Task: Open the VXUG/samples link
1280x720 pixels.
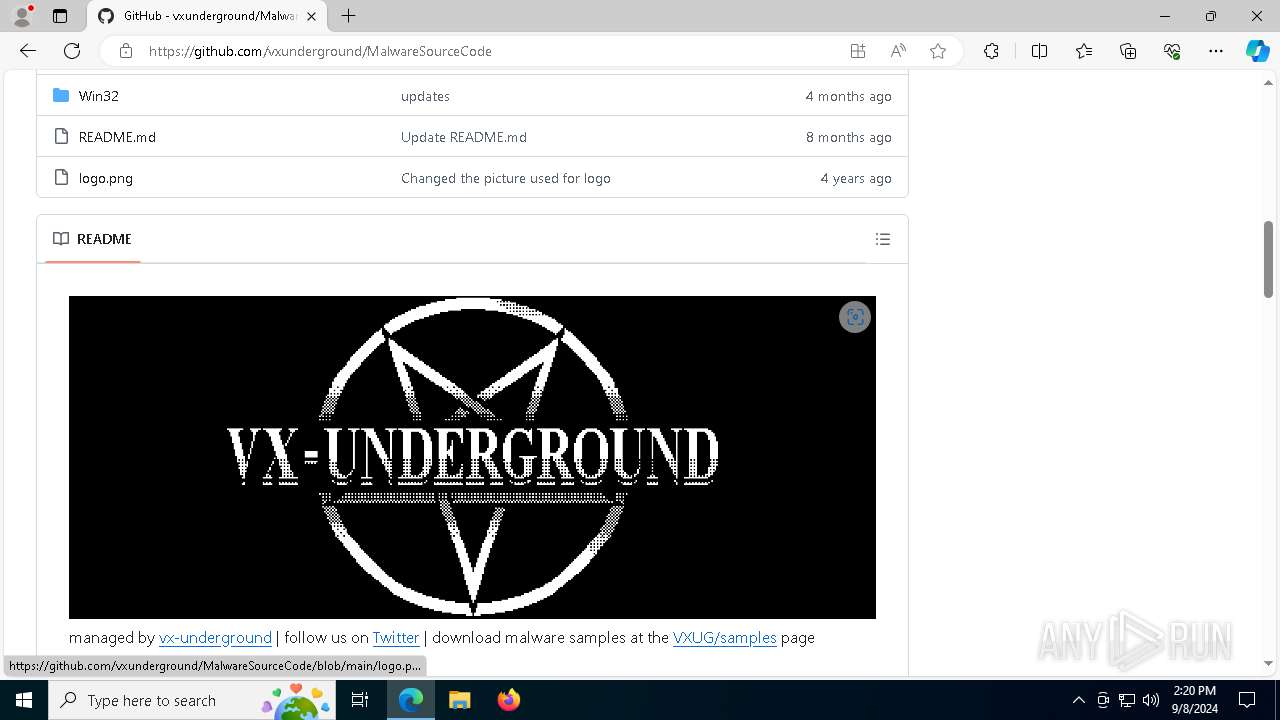Action: click(x=725, y=637)
